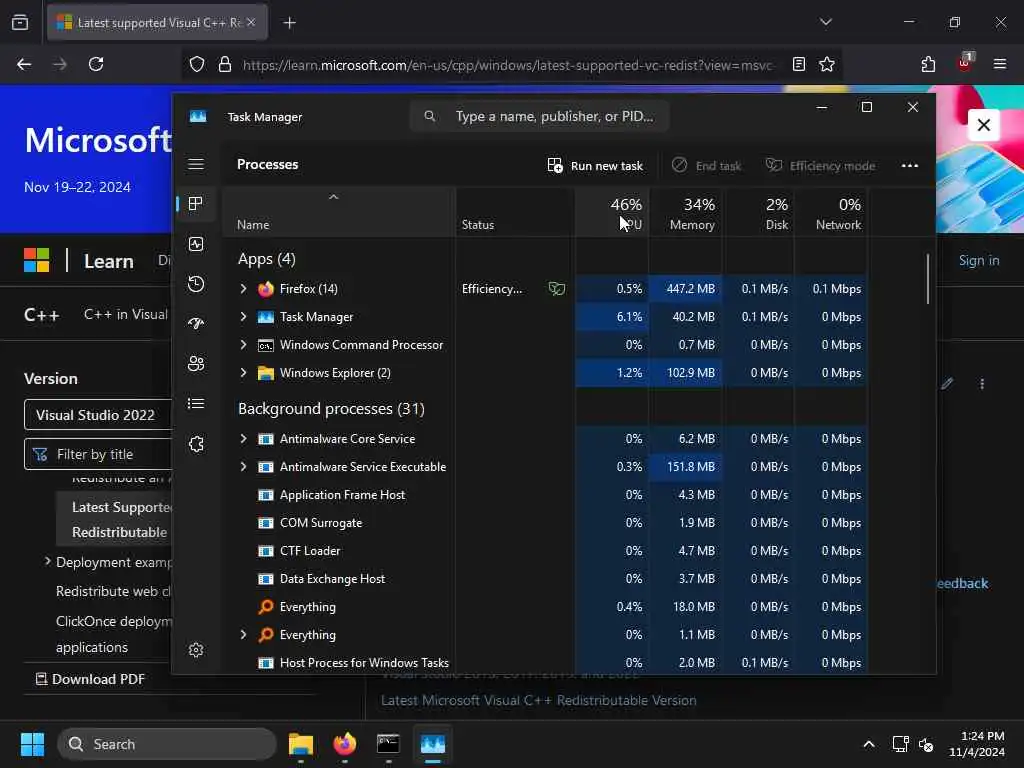Expand the second Everything process row

tap(243, 635)
